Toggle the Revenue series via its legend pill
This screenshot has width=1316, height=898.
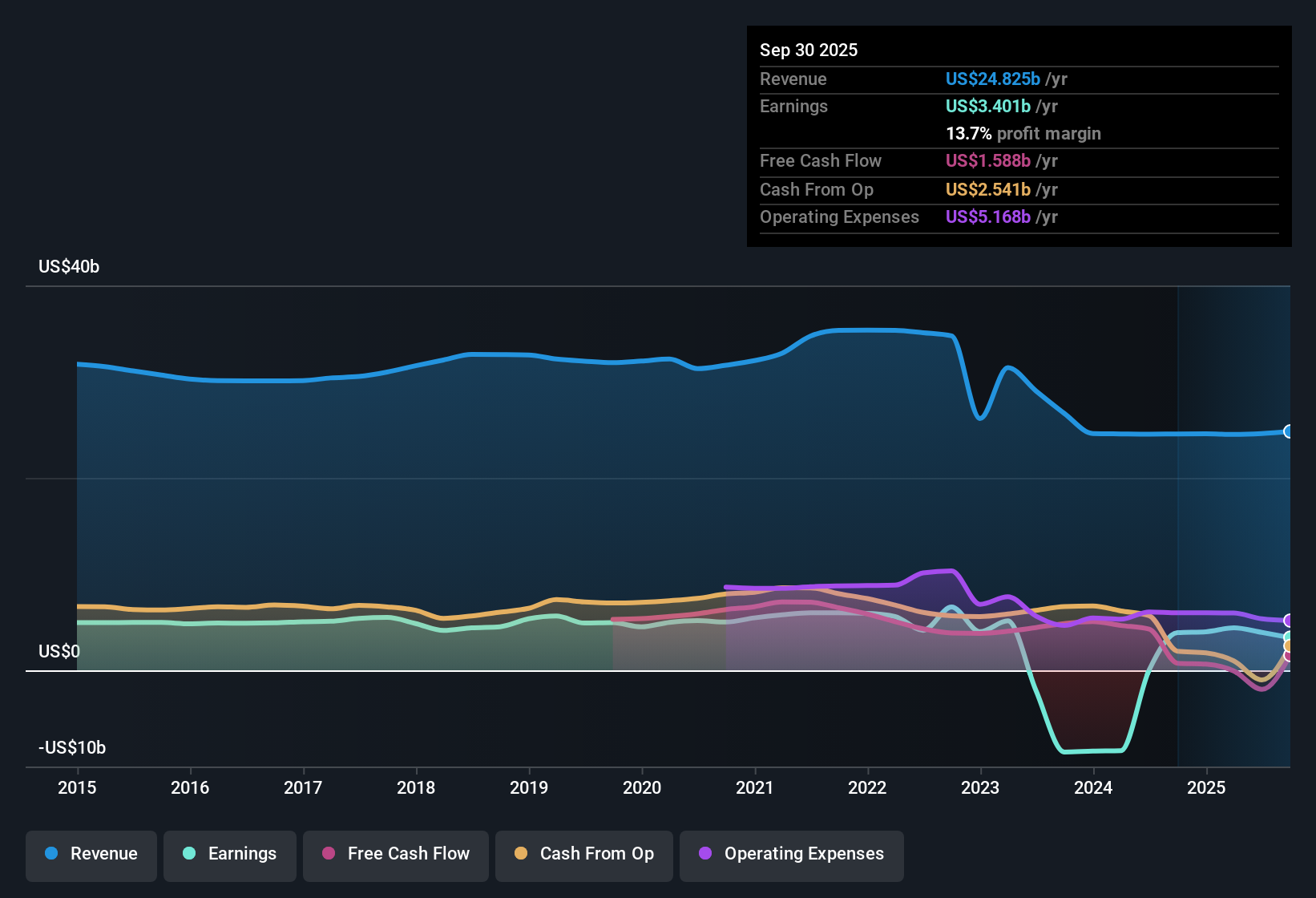91,854
